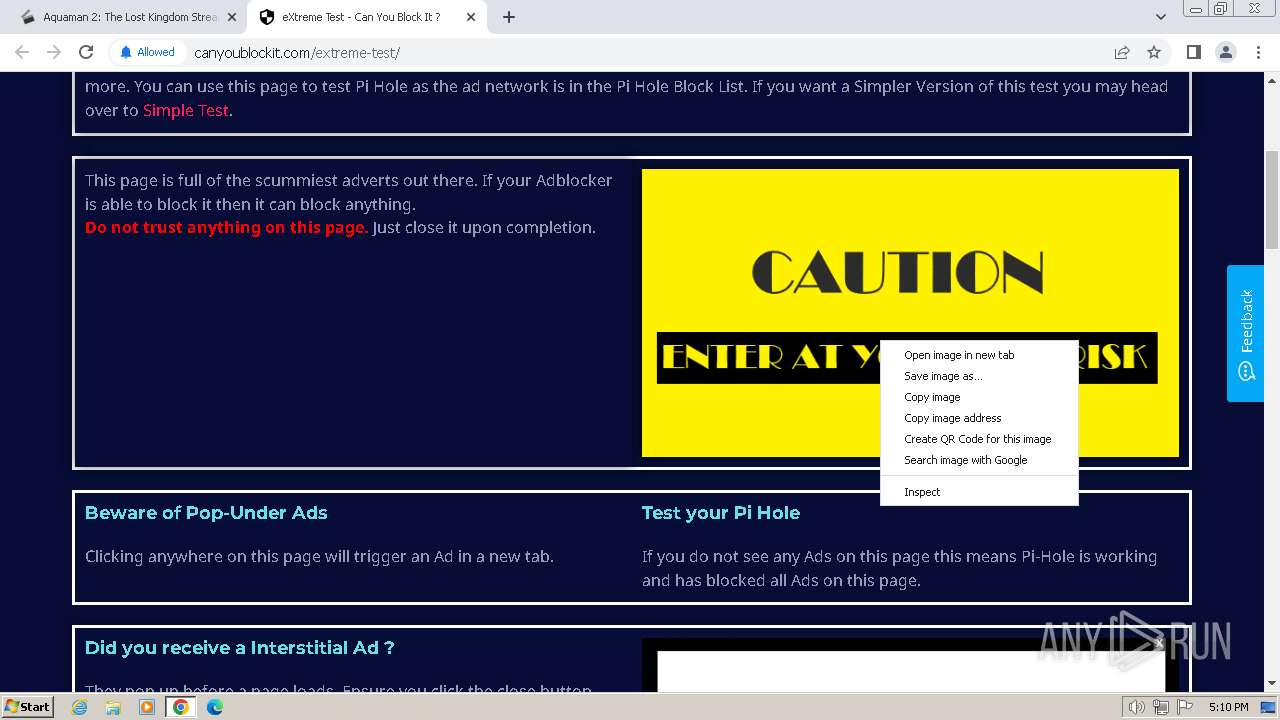Click the network tray icon
The width and height of the screenshot is (1280, 720).
1160,707
